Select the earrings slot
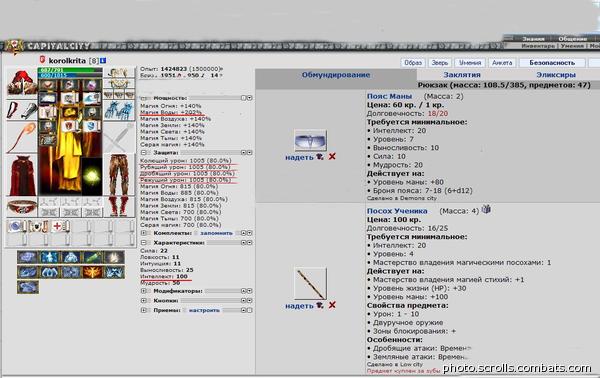This screenshot has height=378, width=600. [119, 73]
